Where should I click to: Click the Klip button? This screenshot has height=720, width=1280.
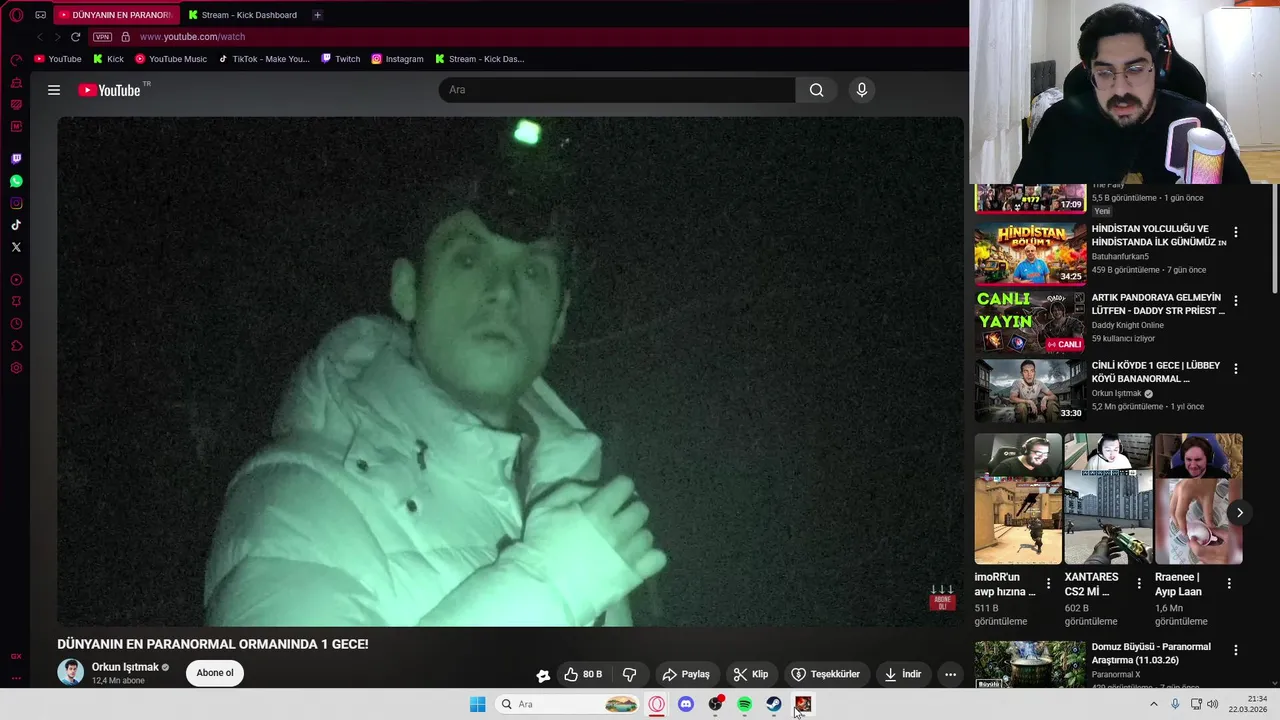point(751,674)
